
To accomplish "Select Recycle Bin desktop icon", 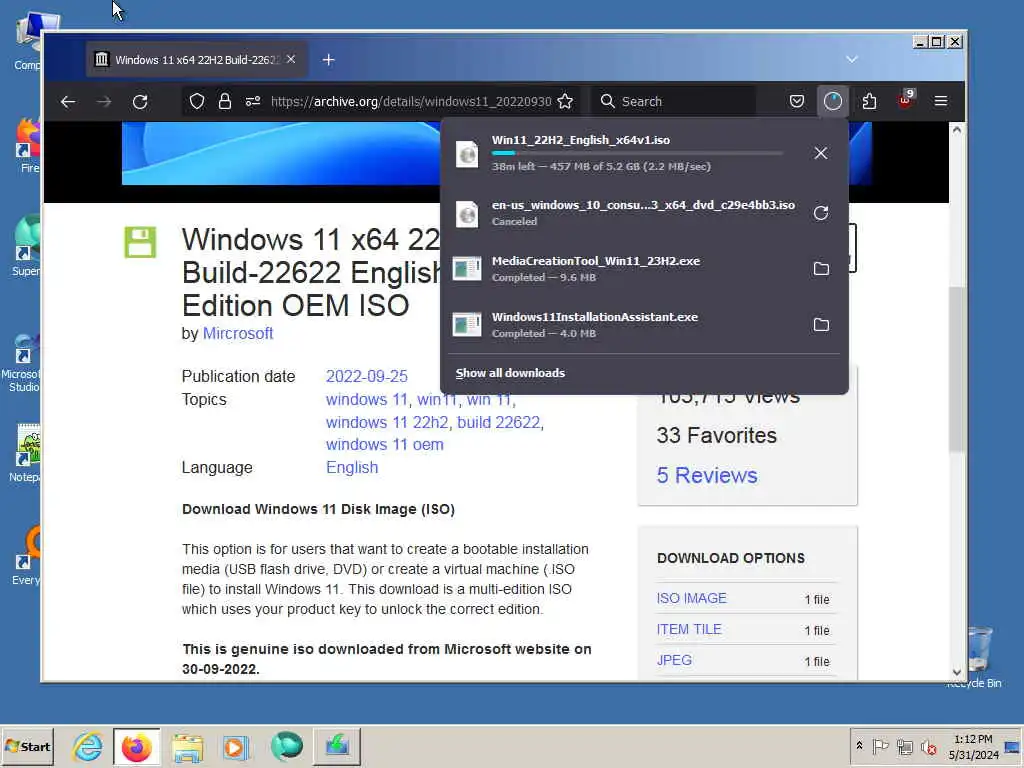I will [978, 656].
